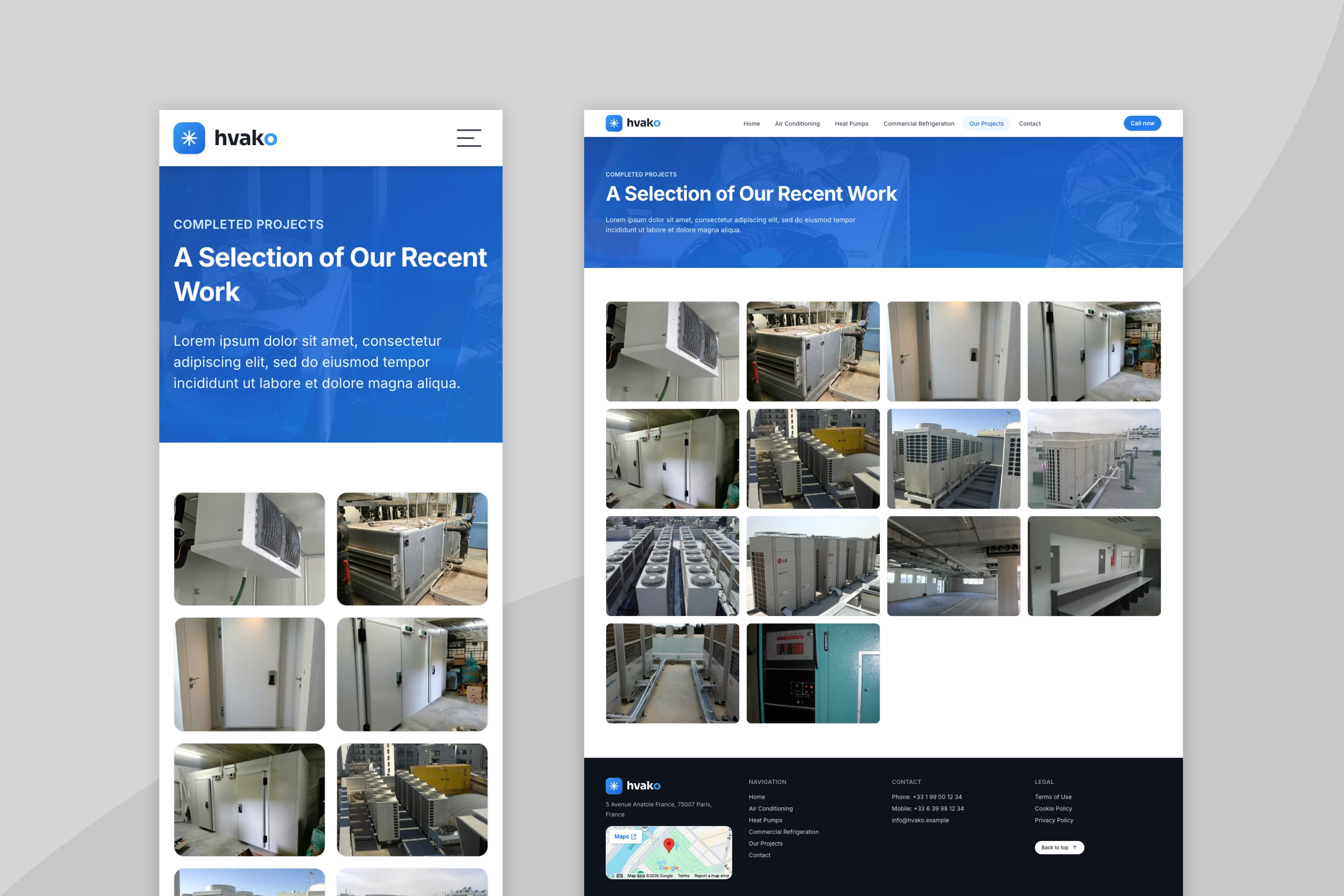This screenshot has height=896, width=1344.
Task: Click Mobile: +33 6 39 98 12 34
Action: (x=927, y=809)
